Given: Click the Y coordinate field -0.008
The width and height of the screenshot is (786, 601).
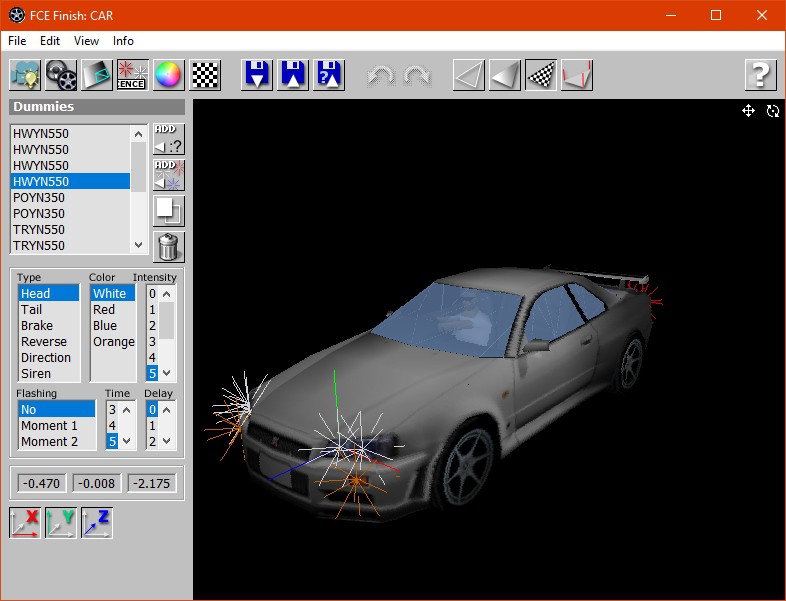Looking at the screenshot, I should (97, 483).
